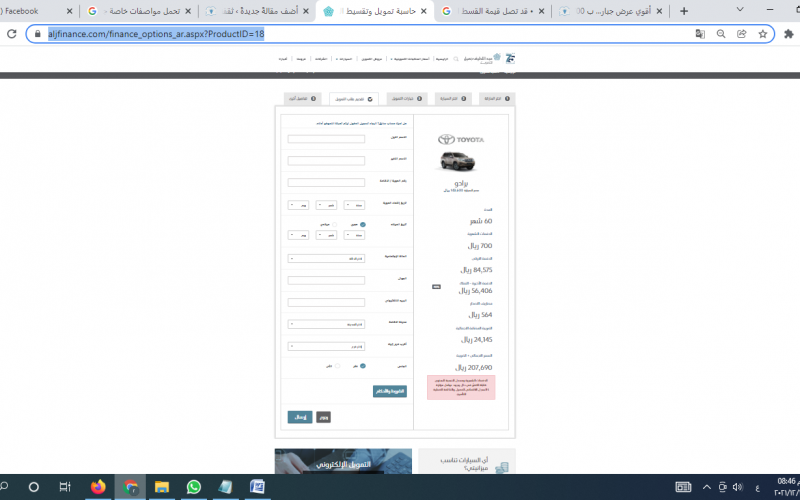Image resolution: width=800 pixels, height=500 pixels.
Task: Select the second gender radio (unselected)
Action: 337,366
